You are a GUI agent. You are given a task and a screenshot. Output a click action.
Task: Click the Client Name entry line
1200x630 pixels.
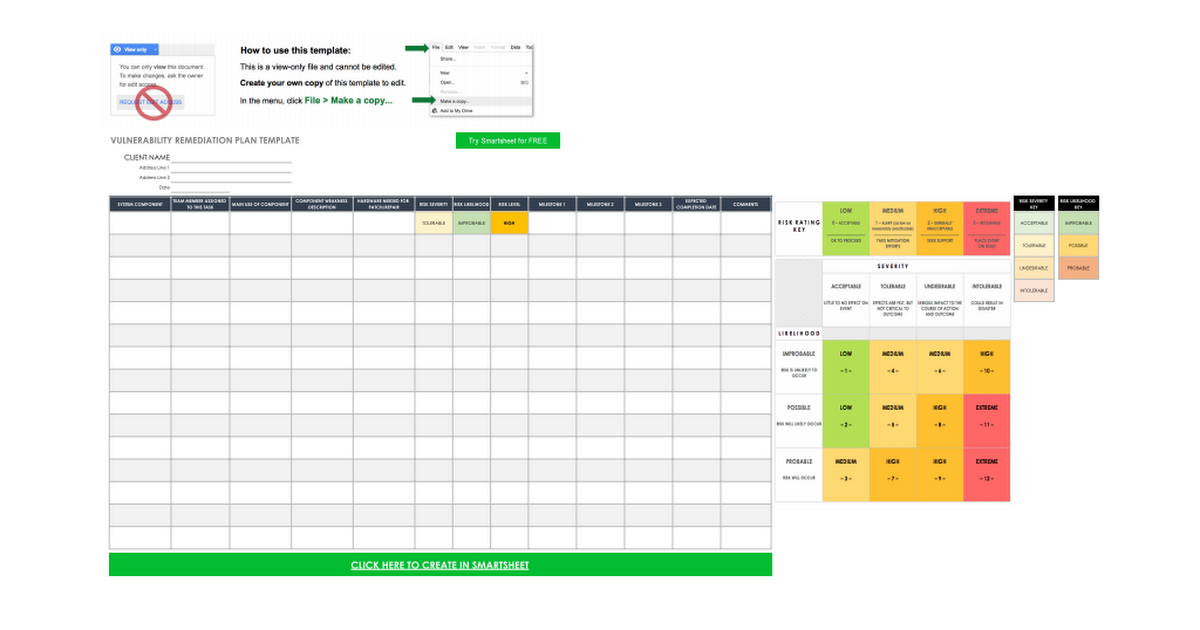(231, 158)
